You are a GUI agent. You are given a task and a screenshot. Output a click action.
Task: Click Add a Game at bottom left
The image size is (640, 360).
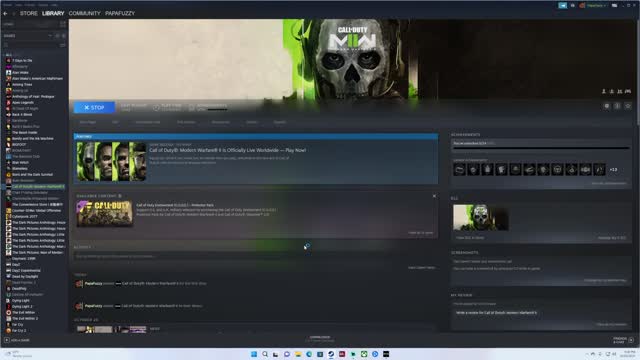(17, 340)
